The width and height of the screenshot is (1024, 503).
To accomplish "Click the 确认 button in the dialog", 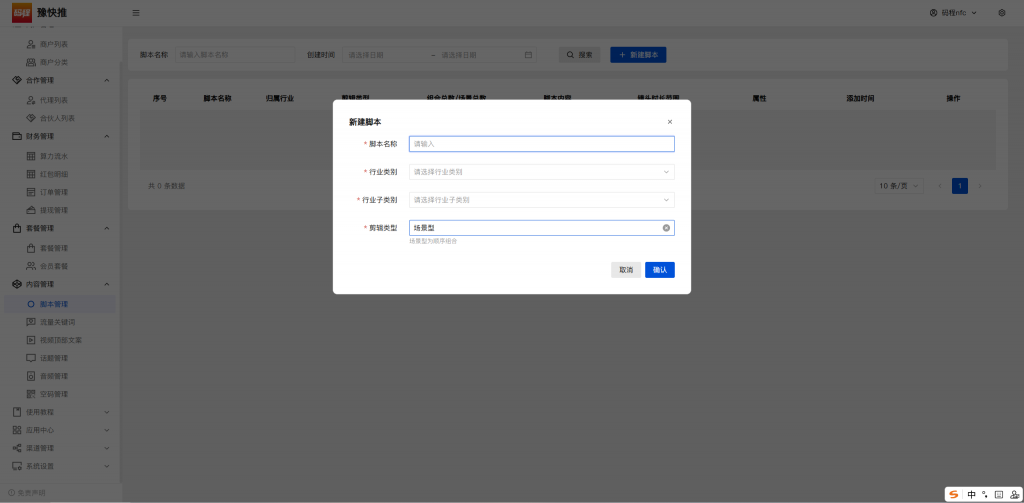I will coord(659,270).
